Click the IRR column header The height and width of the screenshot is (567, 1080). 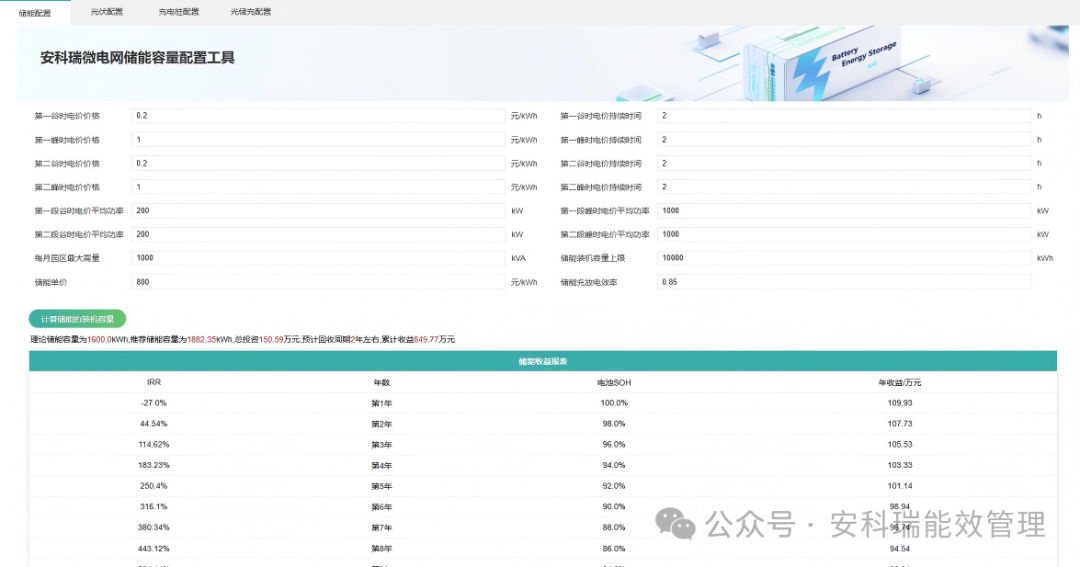[153, 382]
